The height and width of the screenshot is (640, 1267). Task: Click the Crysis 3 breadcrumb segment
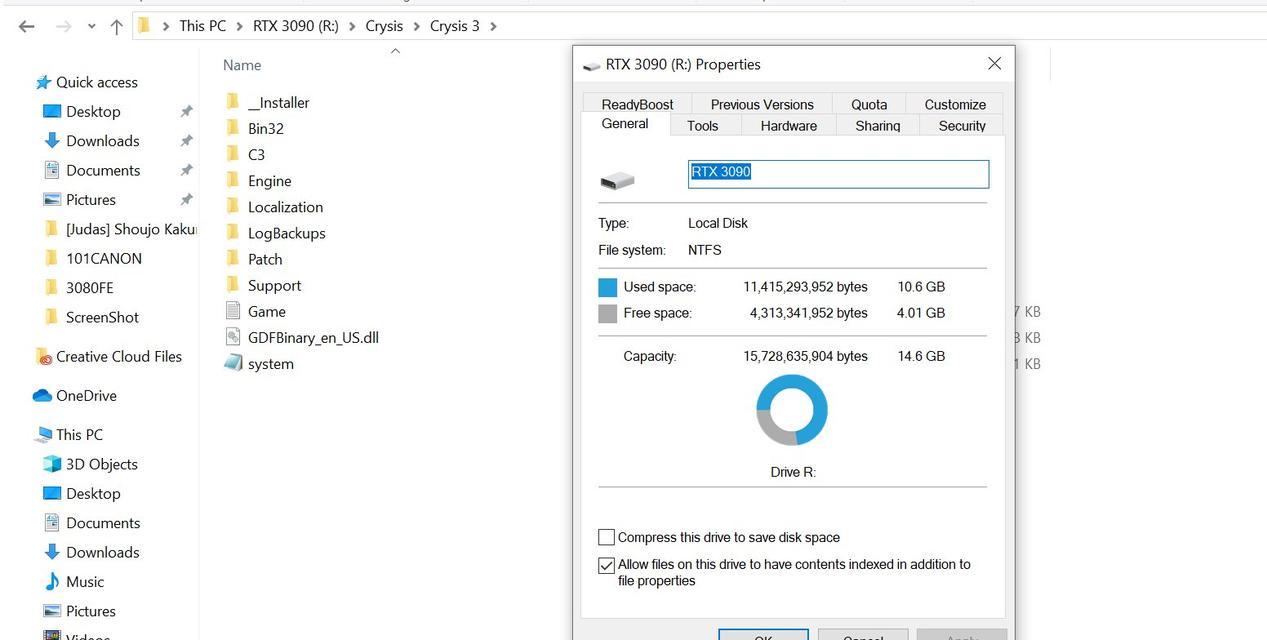click(x=455, y=26)
